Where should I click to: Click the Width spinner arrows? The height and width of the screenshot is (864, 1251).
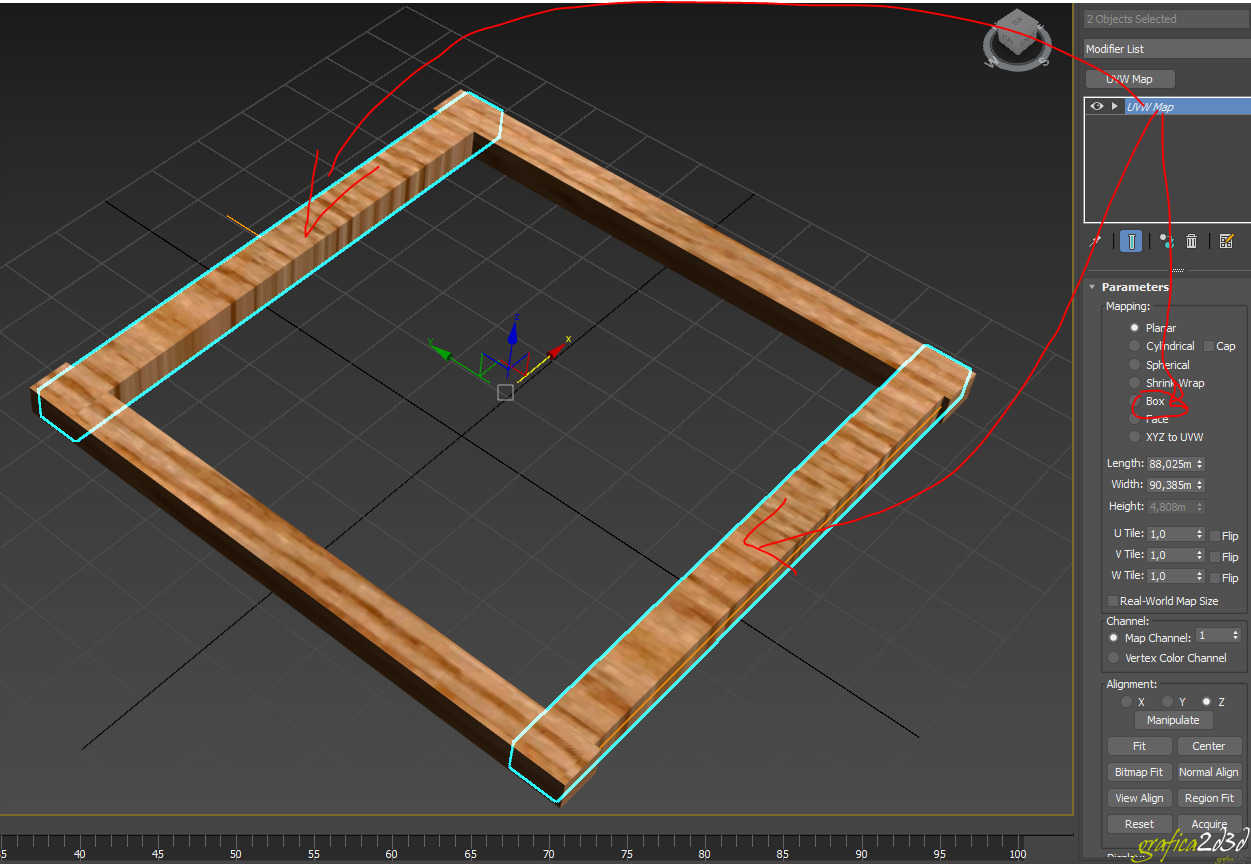[1200, 485]
